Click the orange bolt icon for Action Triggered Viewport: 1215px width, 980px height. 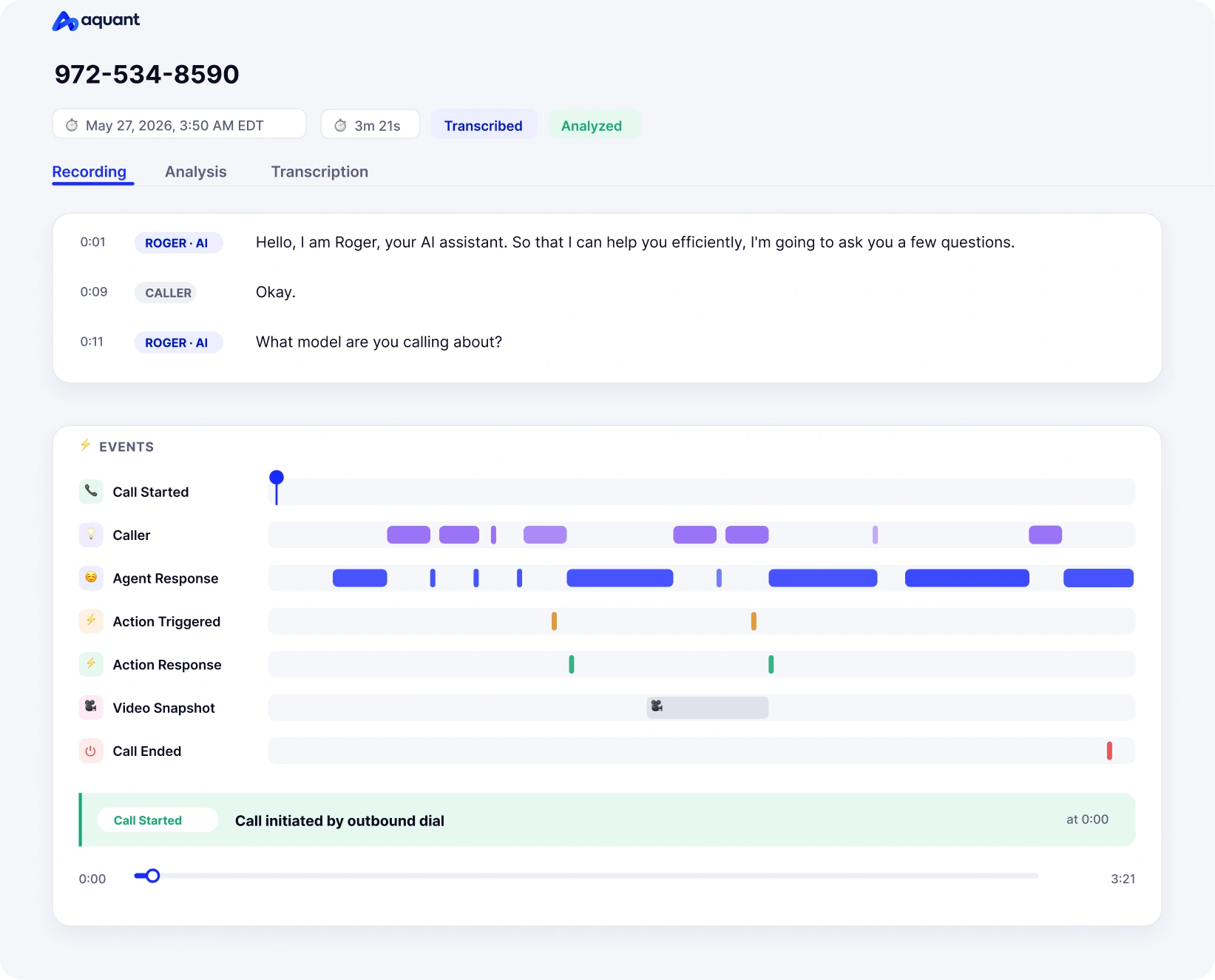(91, 621)
